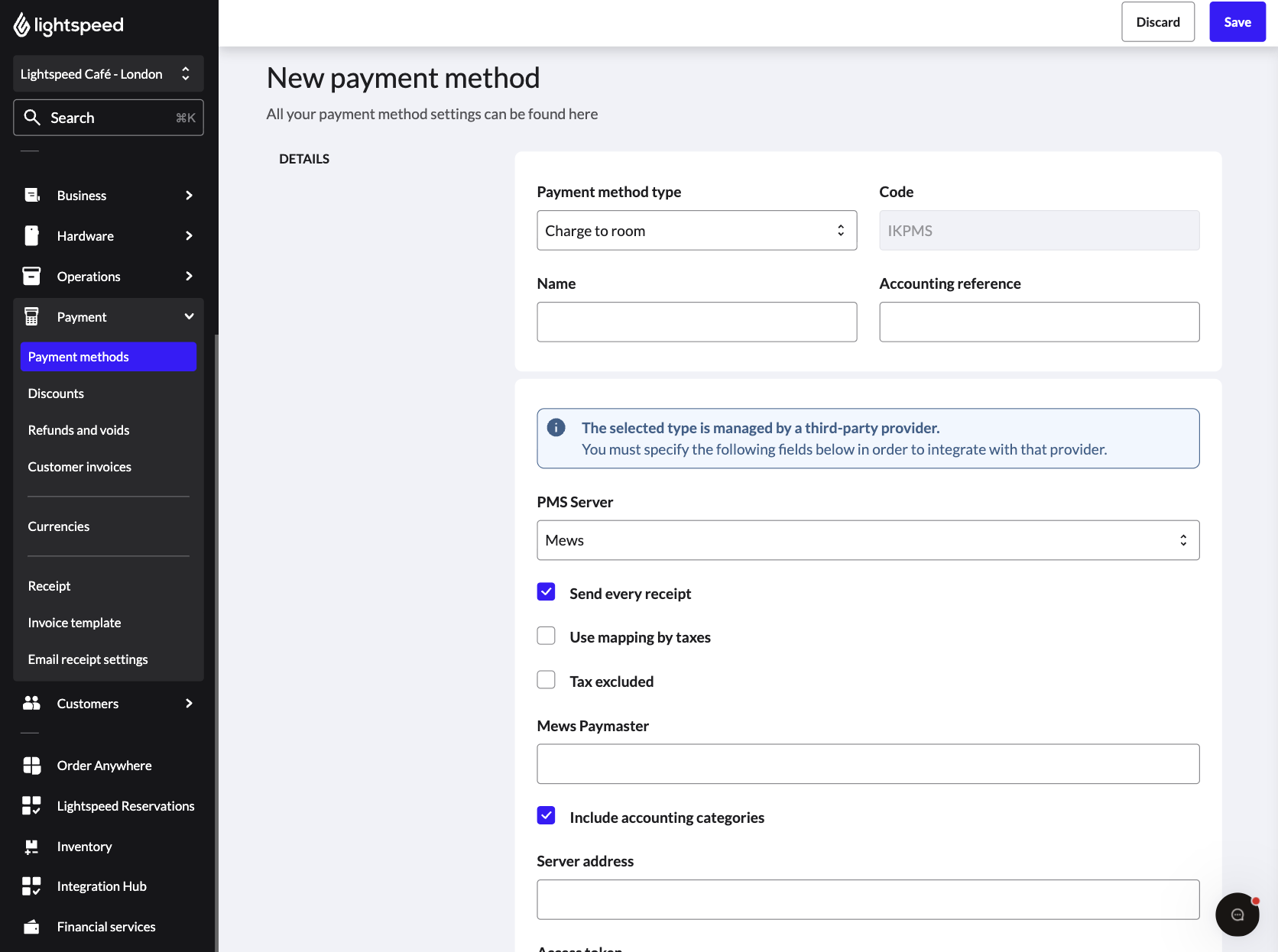Click the search magnifier icon
This screenshot has height=952, width=1278.
[32, 117]
